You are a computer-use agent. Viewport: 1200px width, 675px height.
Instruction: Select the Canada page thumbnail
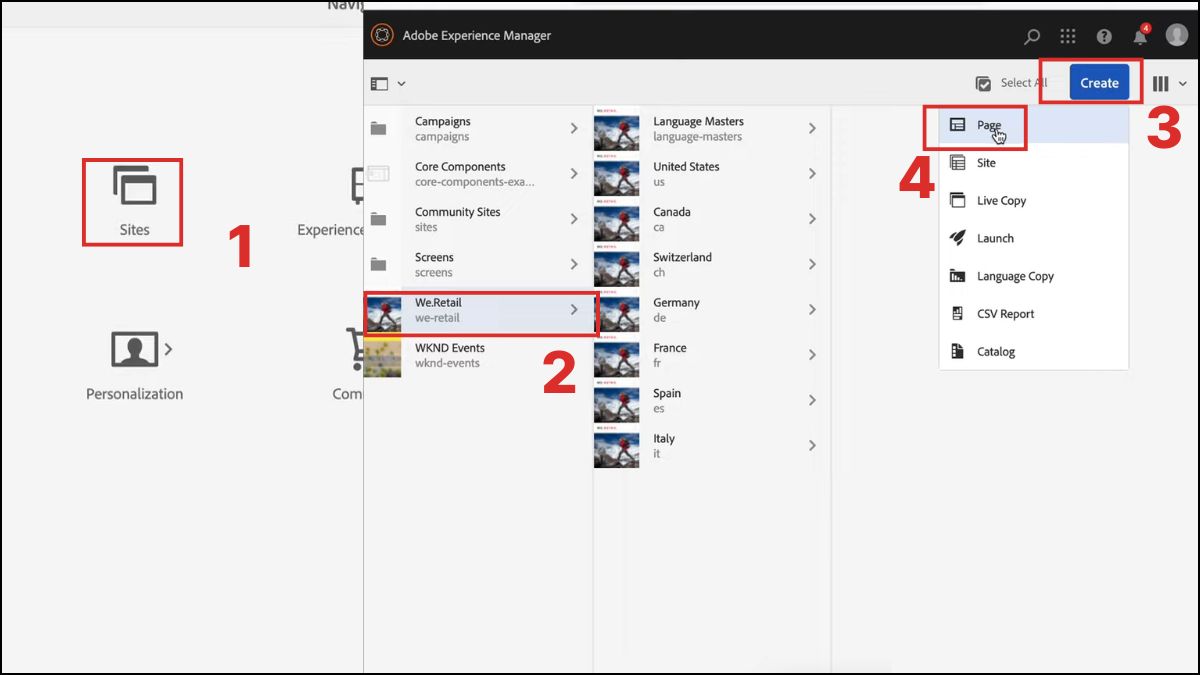(x=616, y=219)
